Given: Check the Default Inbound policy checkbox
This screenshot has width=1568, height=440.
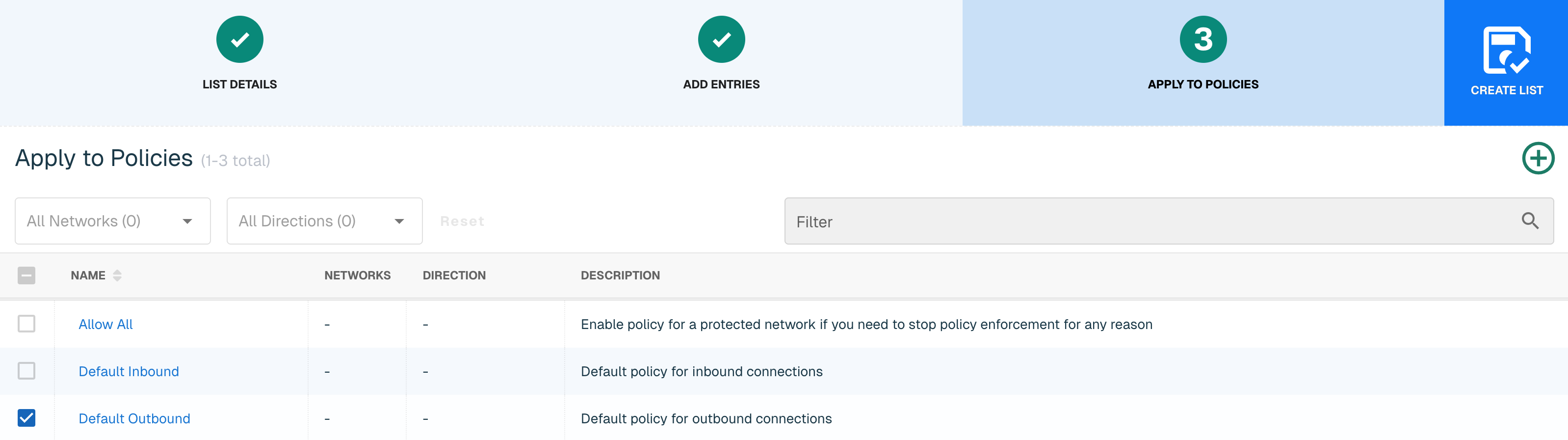Looking at the screenshot, I should point(26,371).
